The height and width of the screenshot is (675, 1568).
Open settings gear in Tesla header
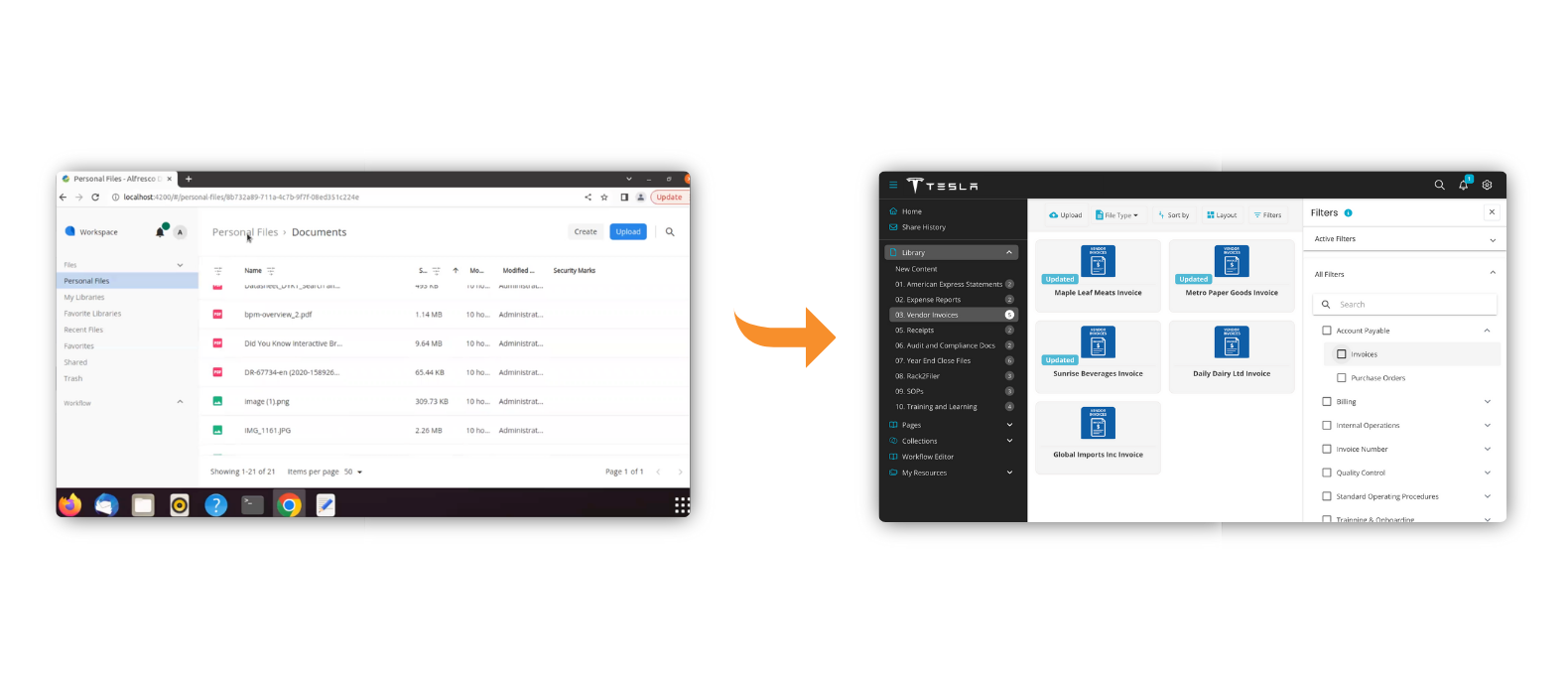point(1487,185)
